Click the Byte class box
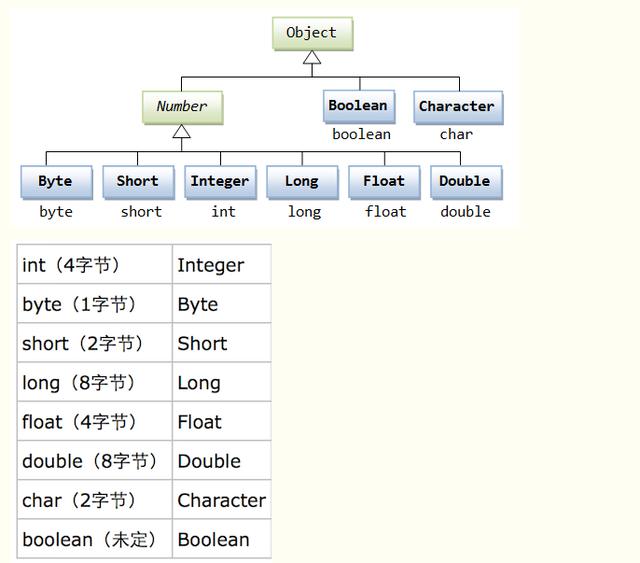Screen dimensions: 640x563 click(56, 181)
